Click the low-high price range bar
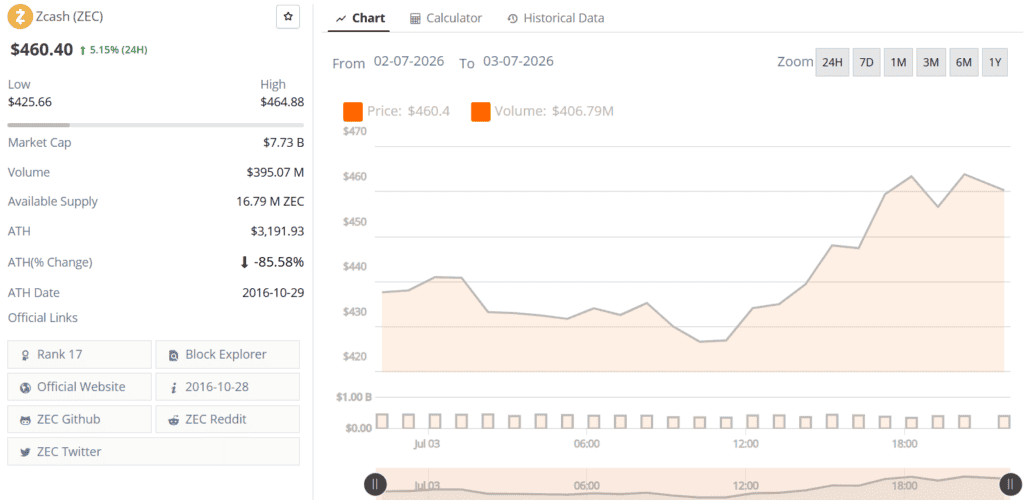This screenshot has height=500, width=1024. pyautogui.click(x=155, y=125)
